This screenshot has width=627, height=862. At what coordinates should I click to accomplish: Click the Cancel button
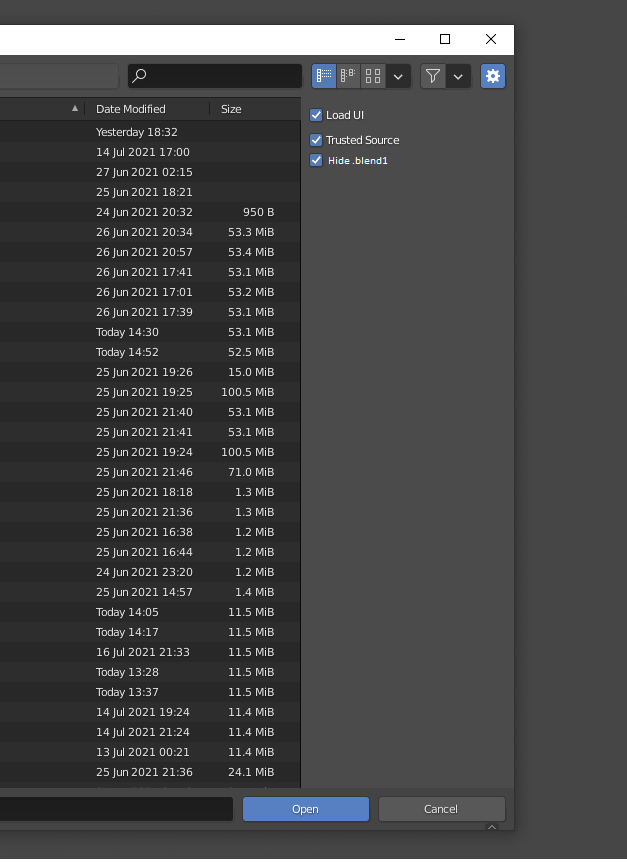pyautogui.click(x=441, y=809)
